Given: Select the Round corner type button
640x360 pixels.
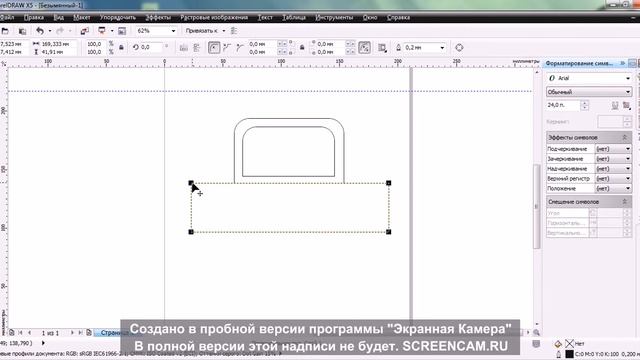Looking at the screenshot, I should pos(214,48).
